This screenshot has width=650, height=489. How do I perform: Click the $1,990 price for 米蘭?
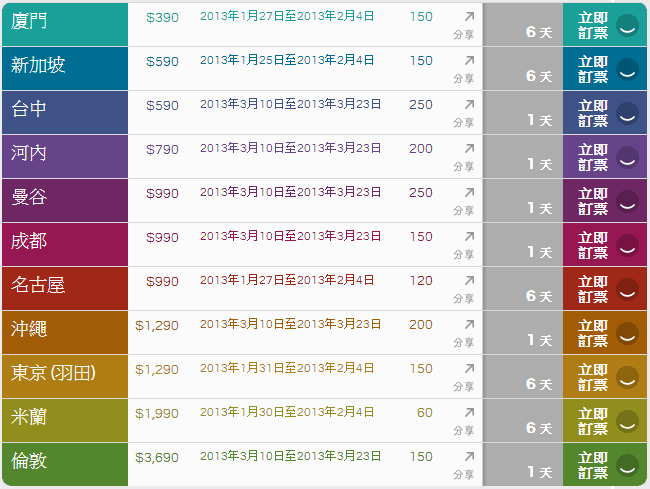point(157,413)
